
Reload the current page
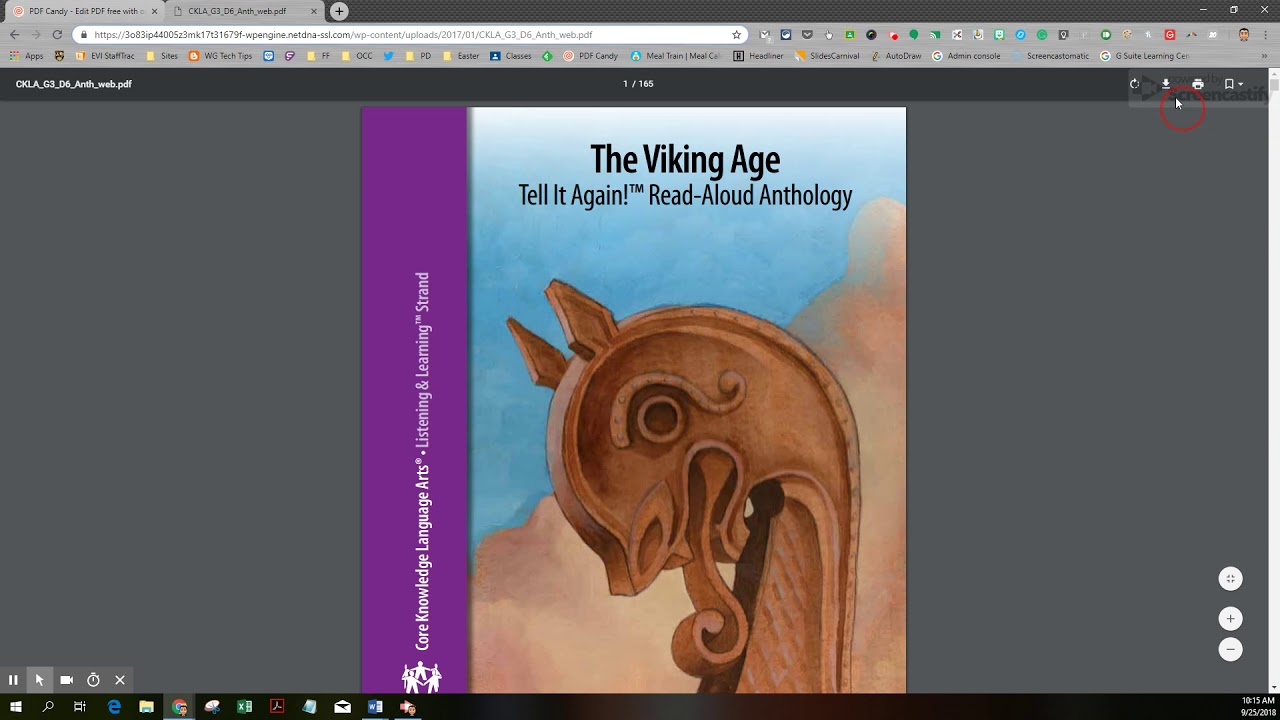click(57, 34)
